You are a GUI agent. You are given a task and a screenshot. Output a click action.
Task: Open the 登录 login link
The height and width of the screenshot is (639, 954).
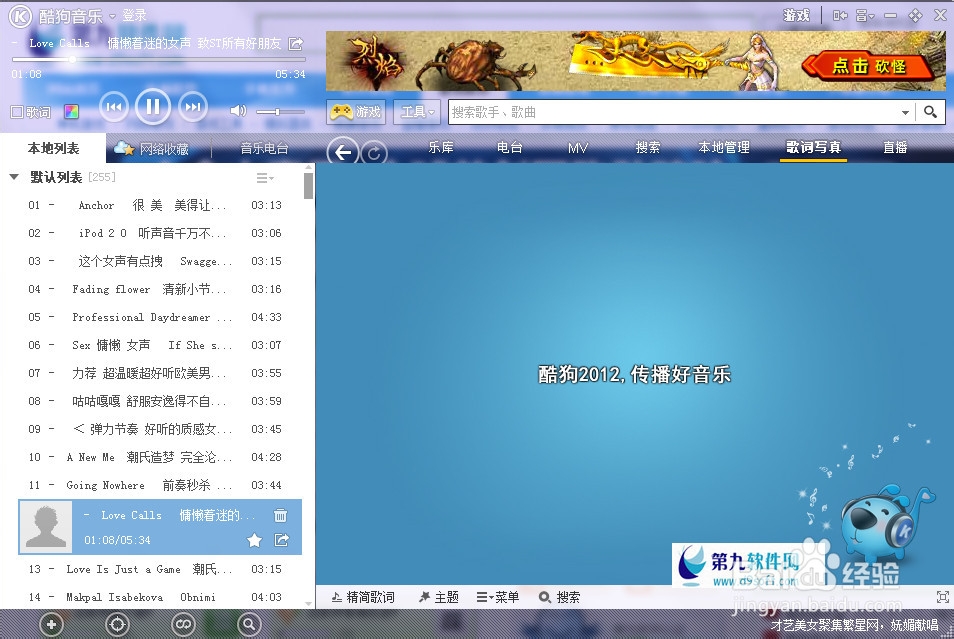click(x=134, y=16)
